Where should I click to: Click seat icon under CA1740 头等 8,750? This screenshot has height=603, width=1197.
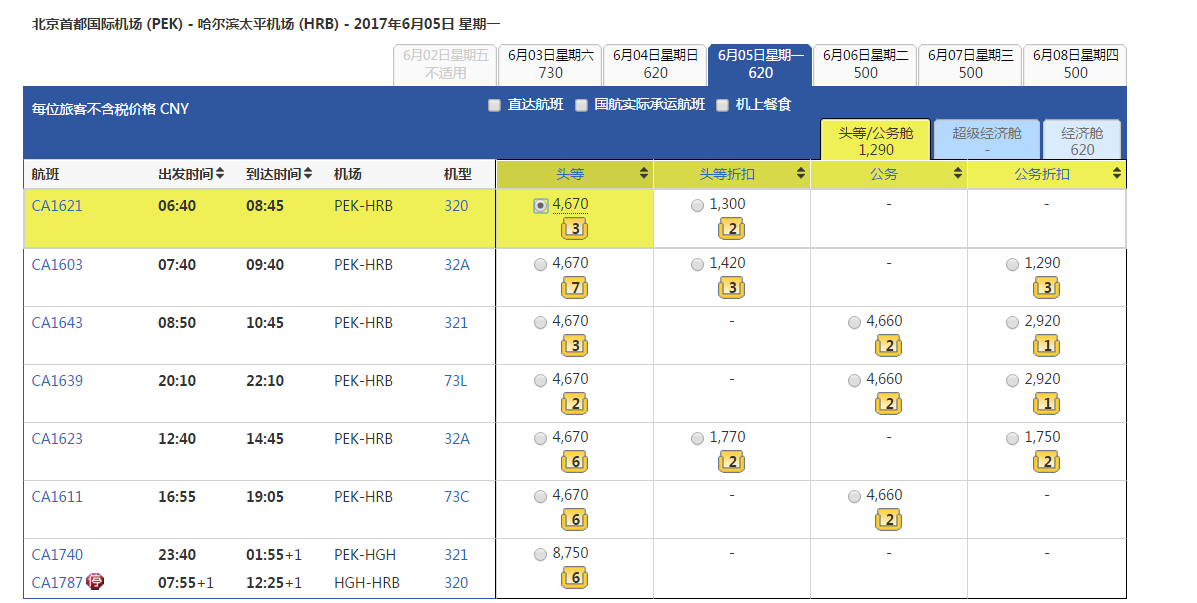click(x=574, y=578)
